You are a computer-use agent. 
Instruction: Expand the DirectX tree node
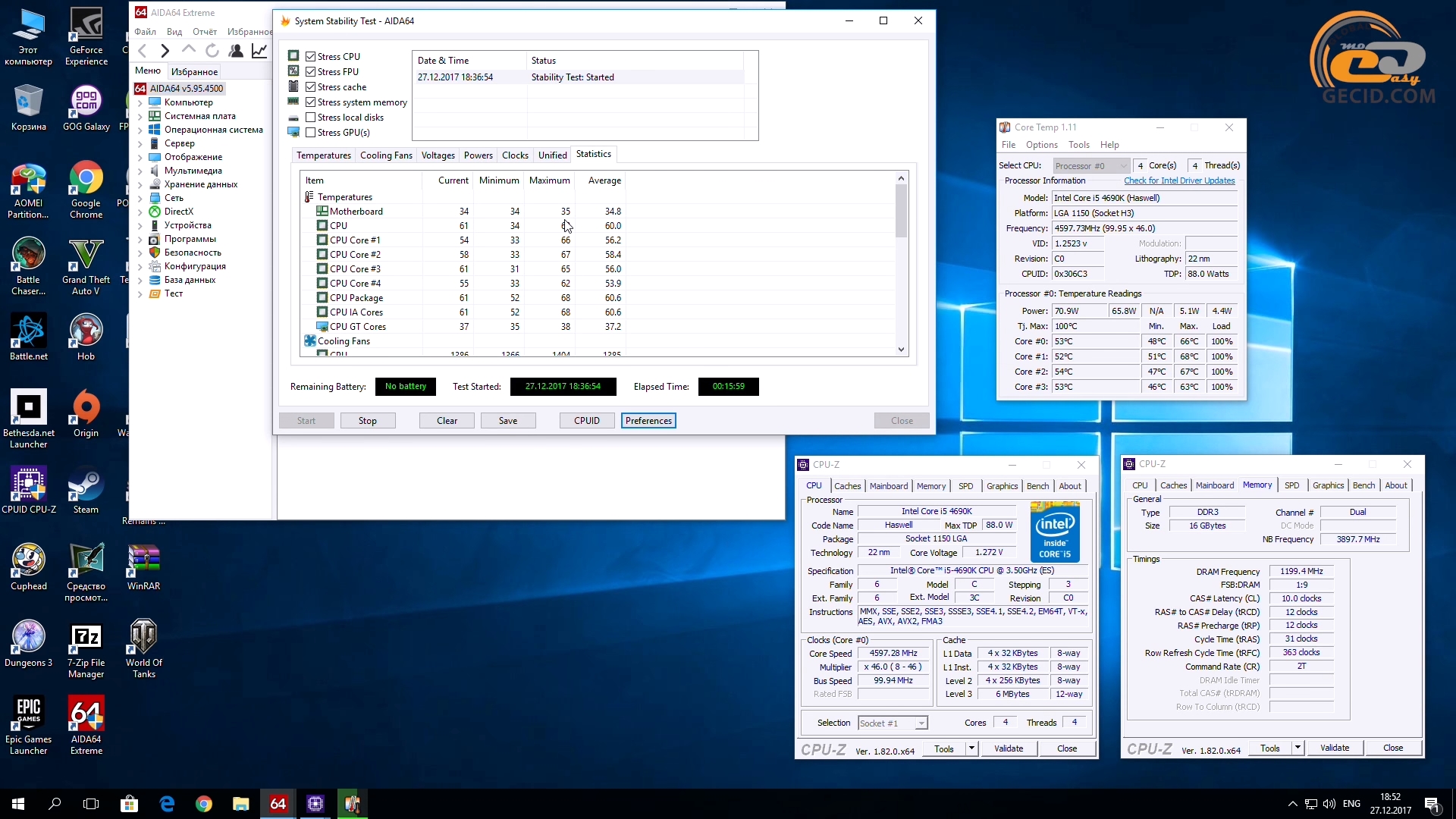[x=140, y=212]
